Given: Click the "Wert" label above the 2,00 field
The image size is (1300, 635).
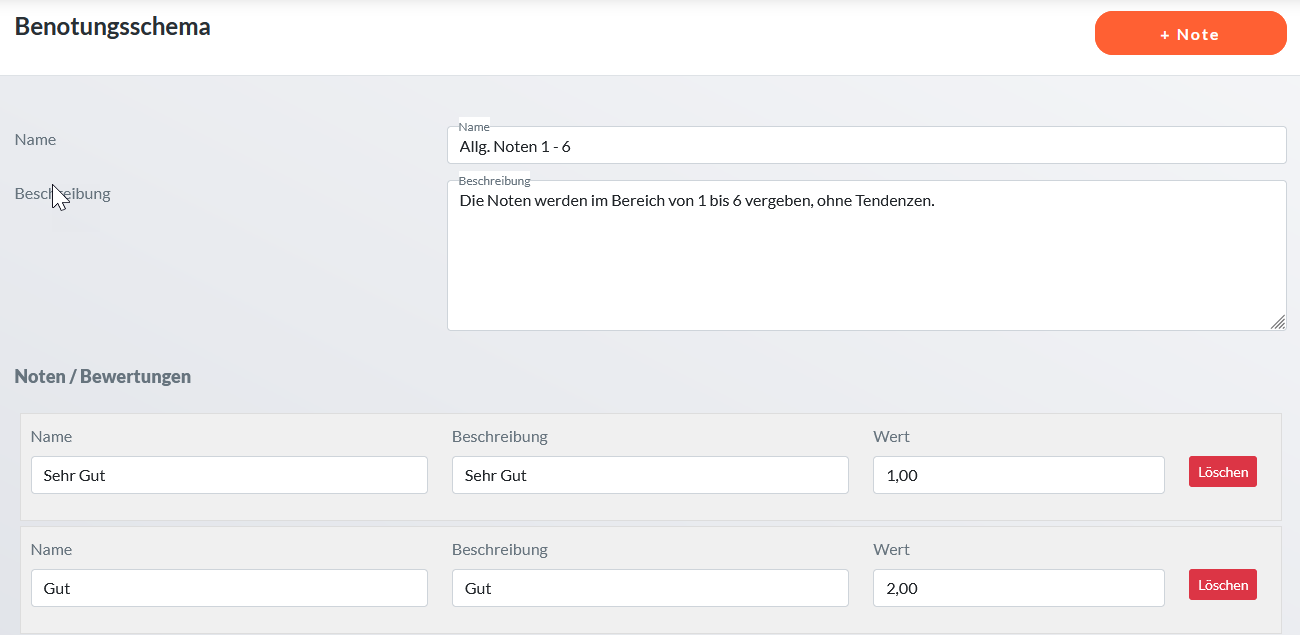Looking at the screenshot, I should tap(891, 550).
